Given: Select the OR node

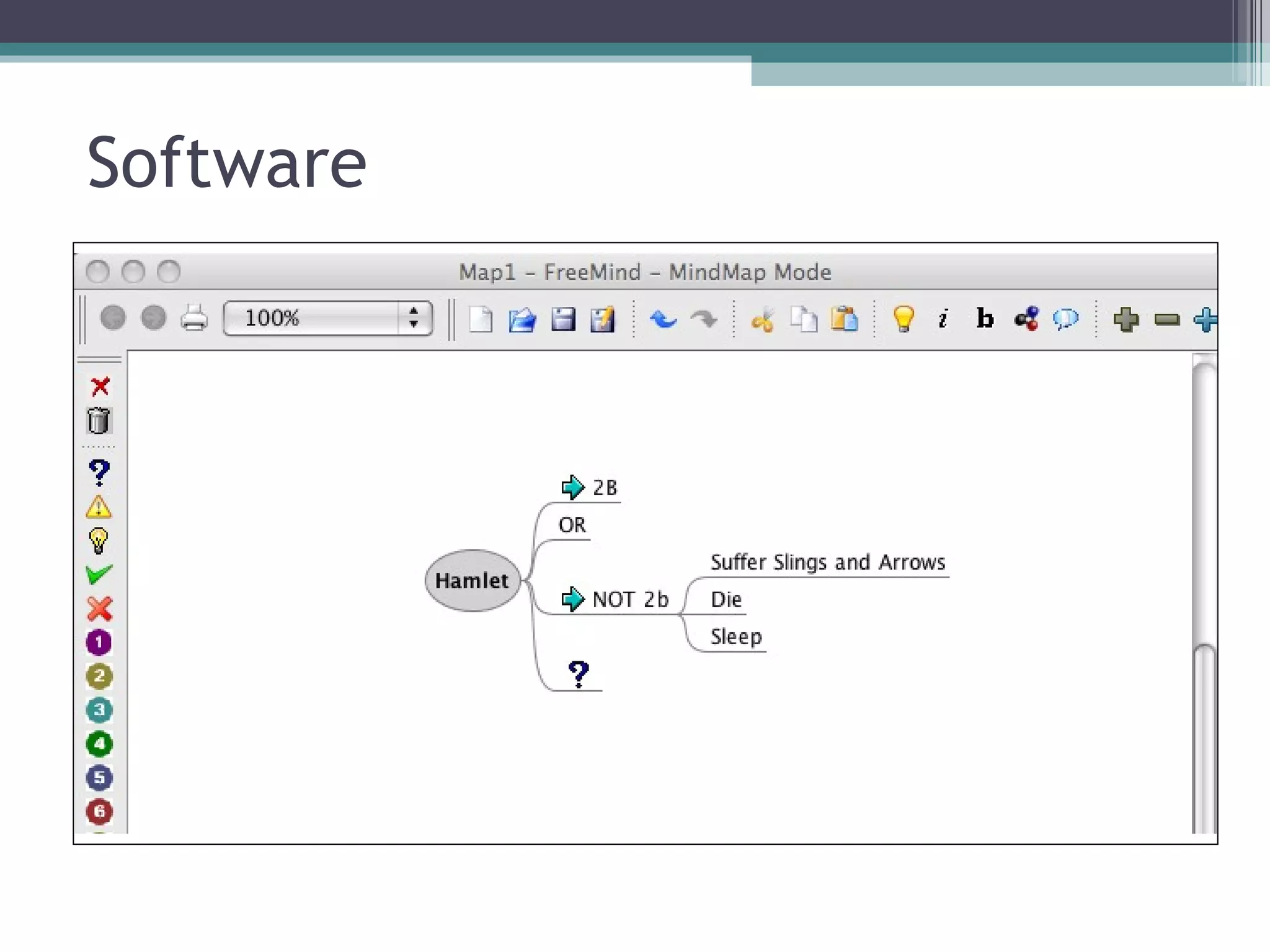Looking at the screenshot, I should click(x=572, y=525).
